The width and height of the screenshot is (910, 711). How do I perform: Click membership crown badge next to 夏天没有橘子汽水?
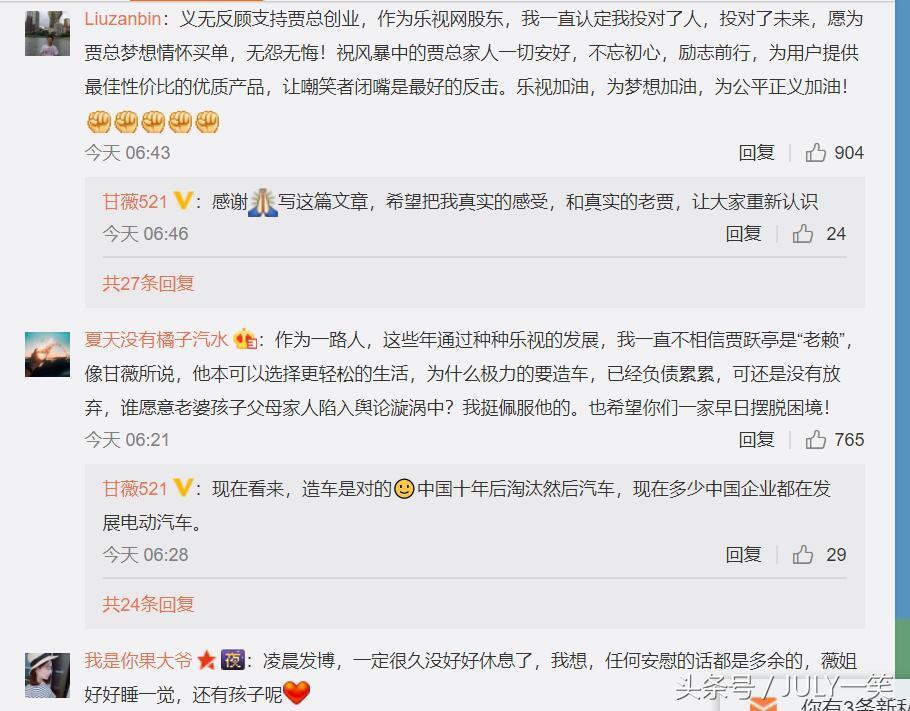(x=245, y=338)
